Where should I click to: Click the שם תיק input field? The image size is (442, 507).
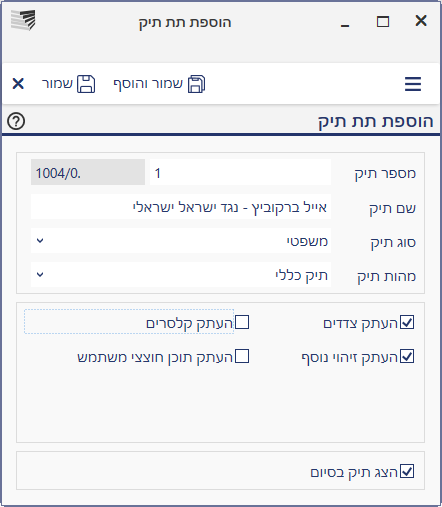click(x=181, y=207)
